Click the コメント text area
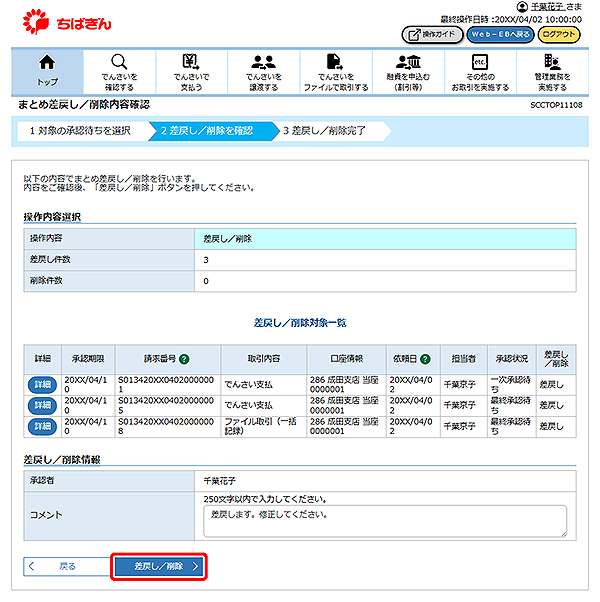 click(x=385, y=520)
